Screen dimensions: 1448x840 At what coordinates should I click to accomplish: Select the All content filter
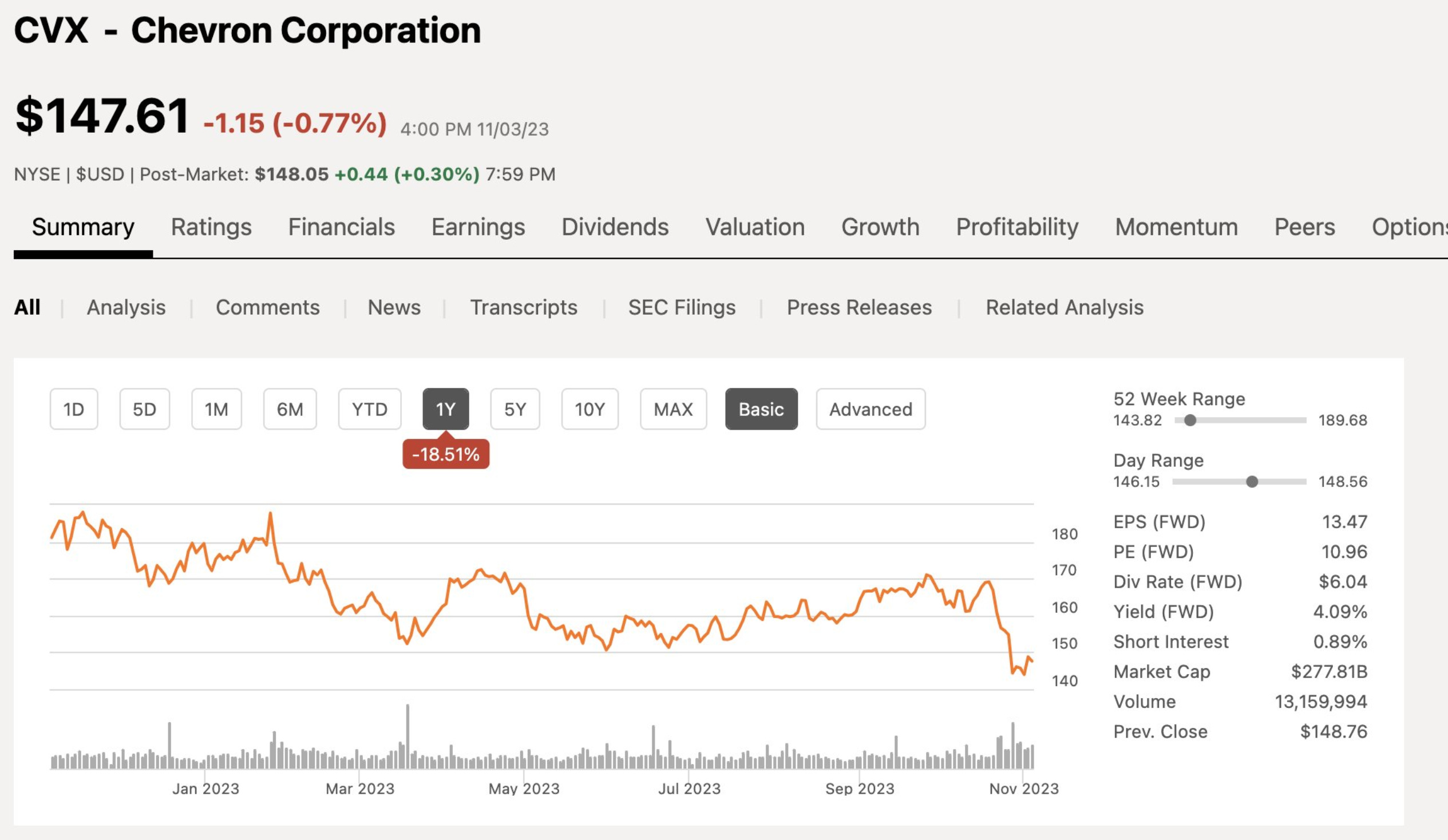(x=27, y=307)
